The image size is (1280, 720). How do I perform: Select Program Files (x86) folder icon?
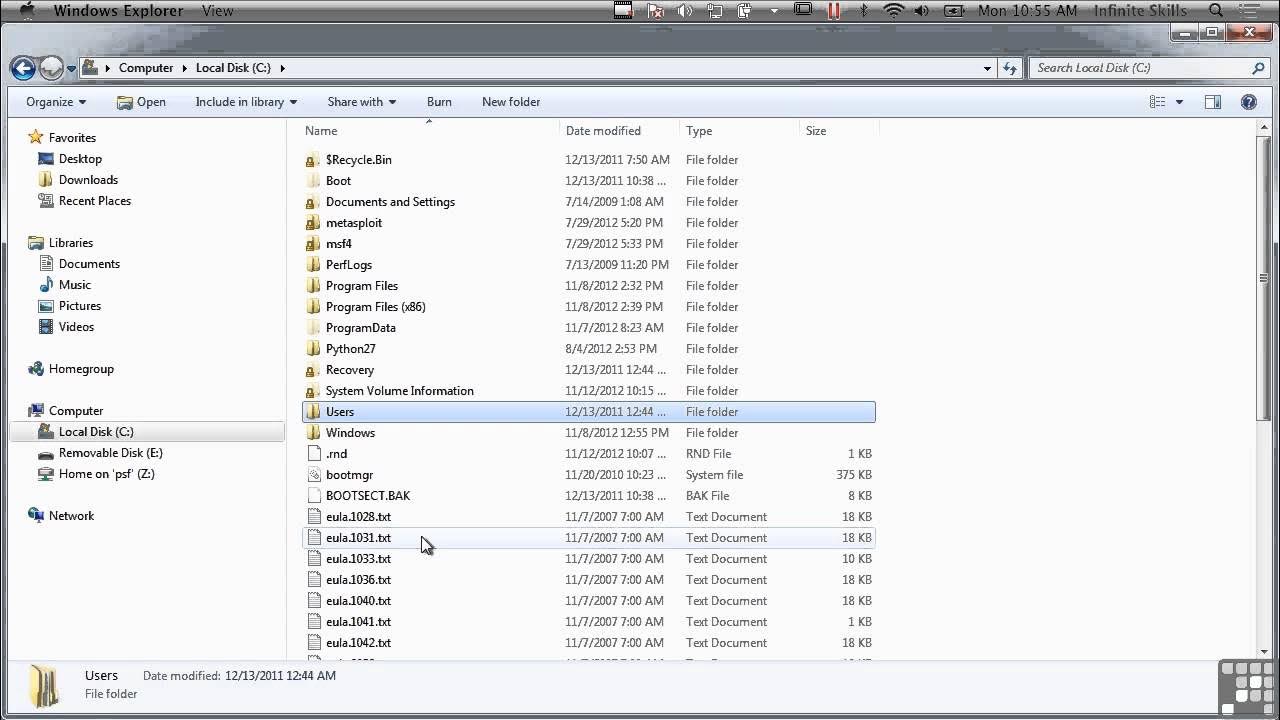(313, 307)
